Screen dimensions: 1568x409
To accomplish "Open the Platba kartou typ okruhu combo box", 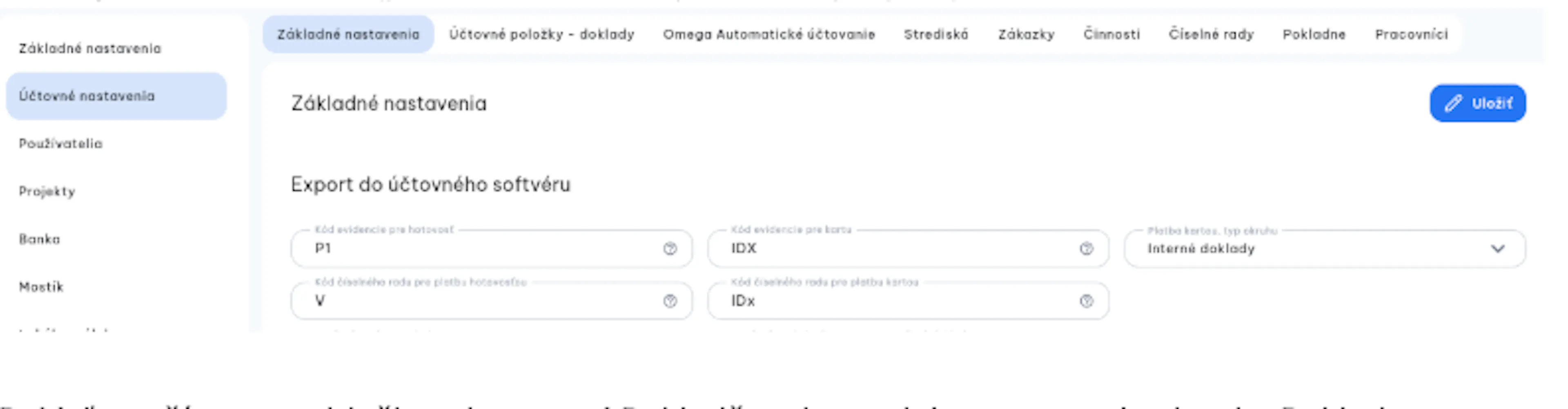I will (x=1325, y=248).
